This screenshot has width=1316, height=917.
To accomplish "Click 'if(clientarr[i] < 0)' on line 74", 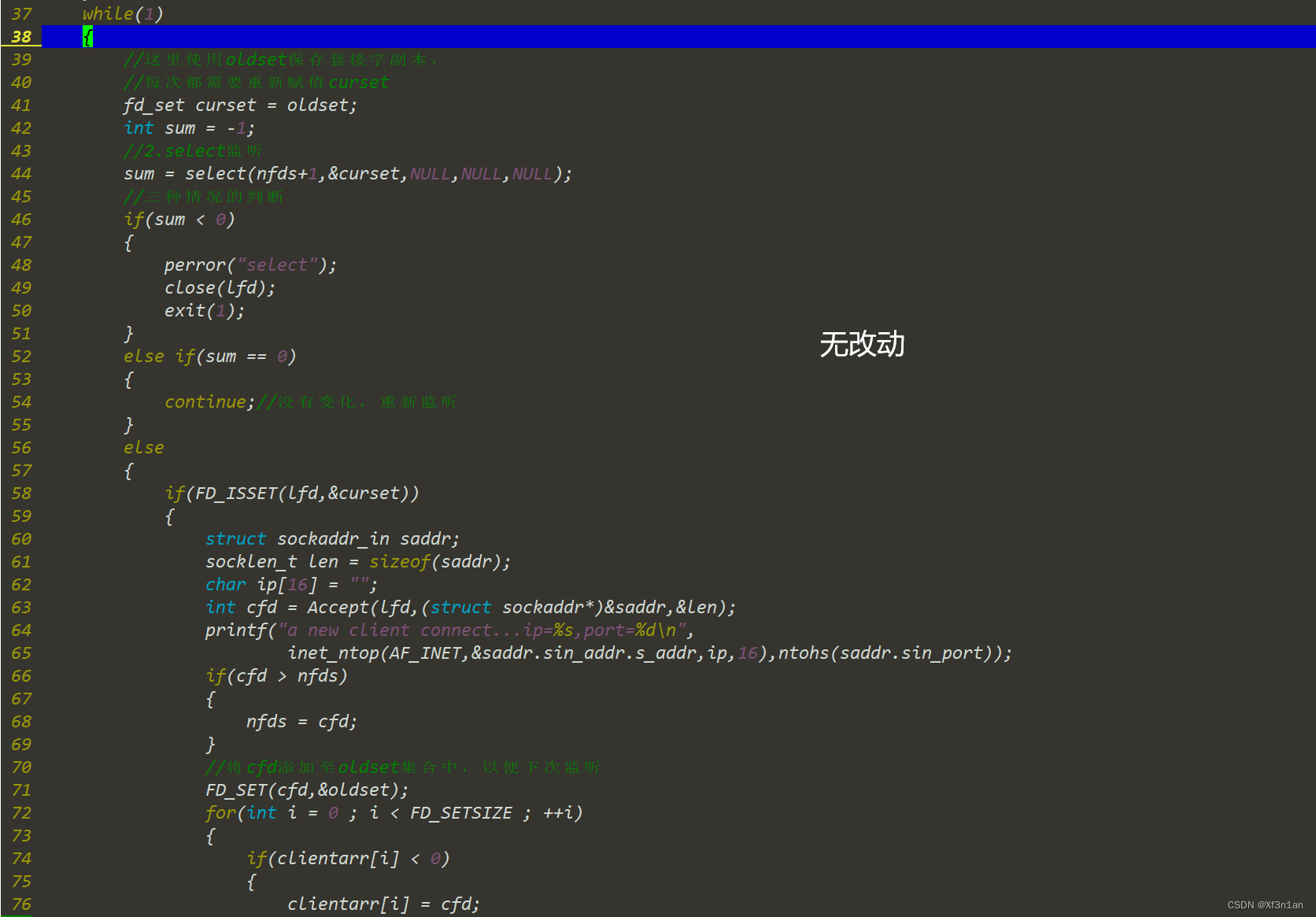I will click(x=348, y=859).
